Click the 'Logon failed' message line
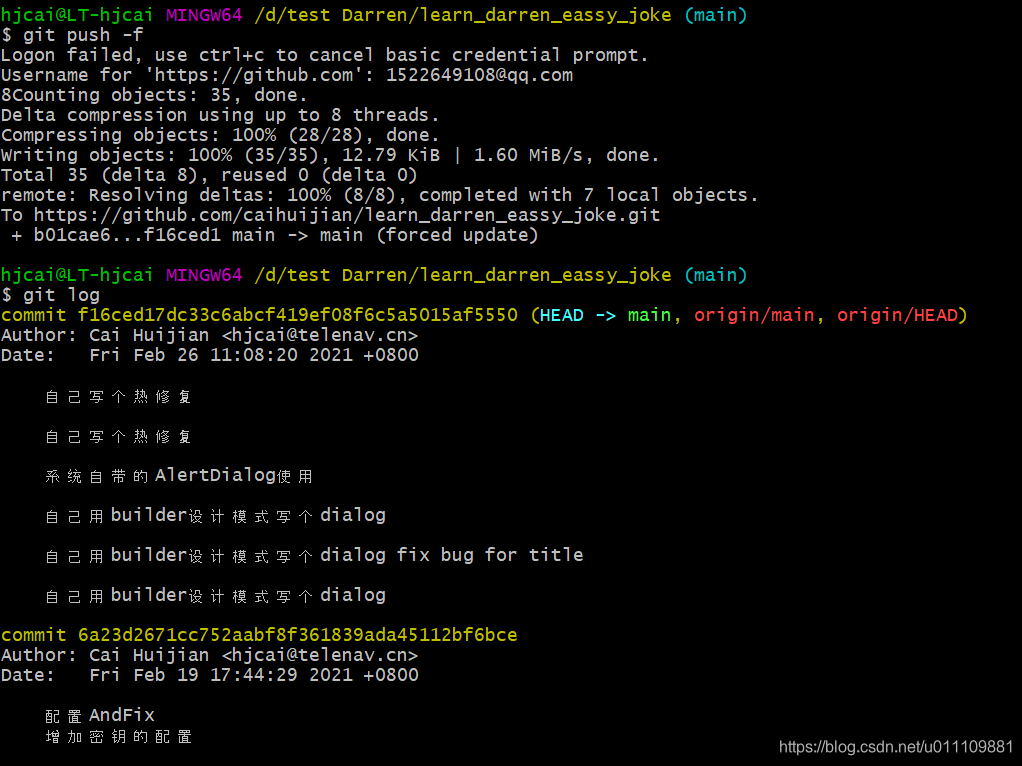The height and width of the screenshot is (766, 1022). [x=325, y=55]
